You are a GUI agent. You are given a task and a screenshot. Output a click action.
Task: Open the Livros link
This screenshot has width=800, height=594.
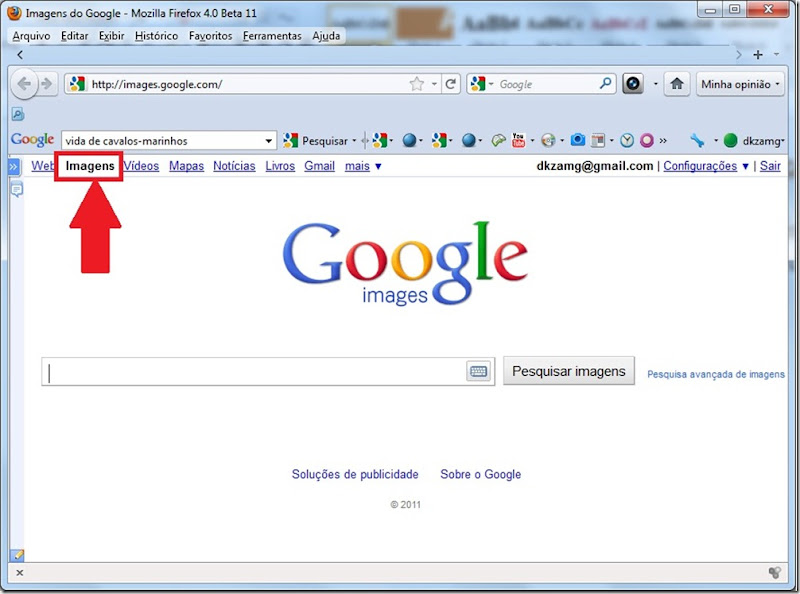(280, 166)
